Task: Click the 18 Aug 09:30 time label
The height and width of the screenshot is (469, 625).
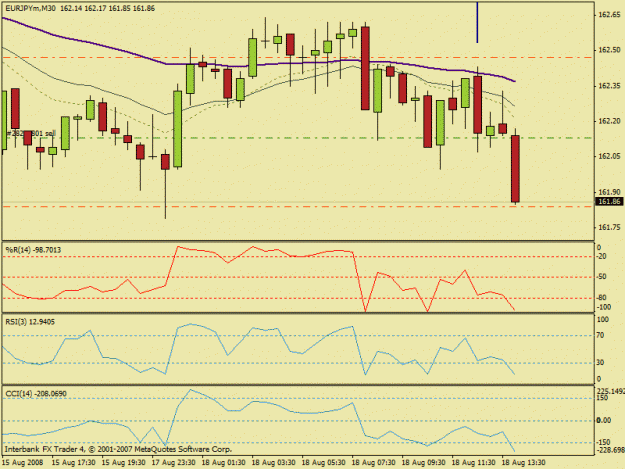Action: [x=423, y=463]
